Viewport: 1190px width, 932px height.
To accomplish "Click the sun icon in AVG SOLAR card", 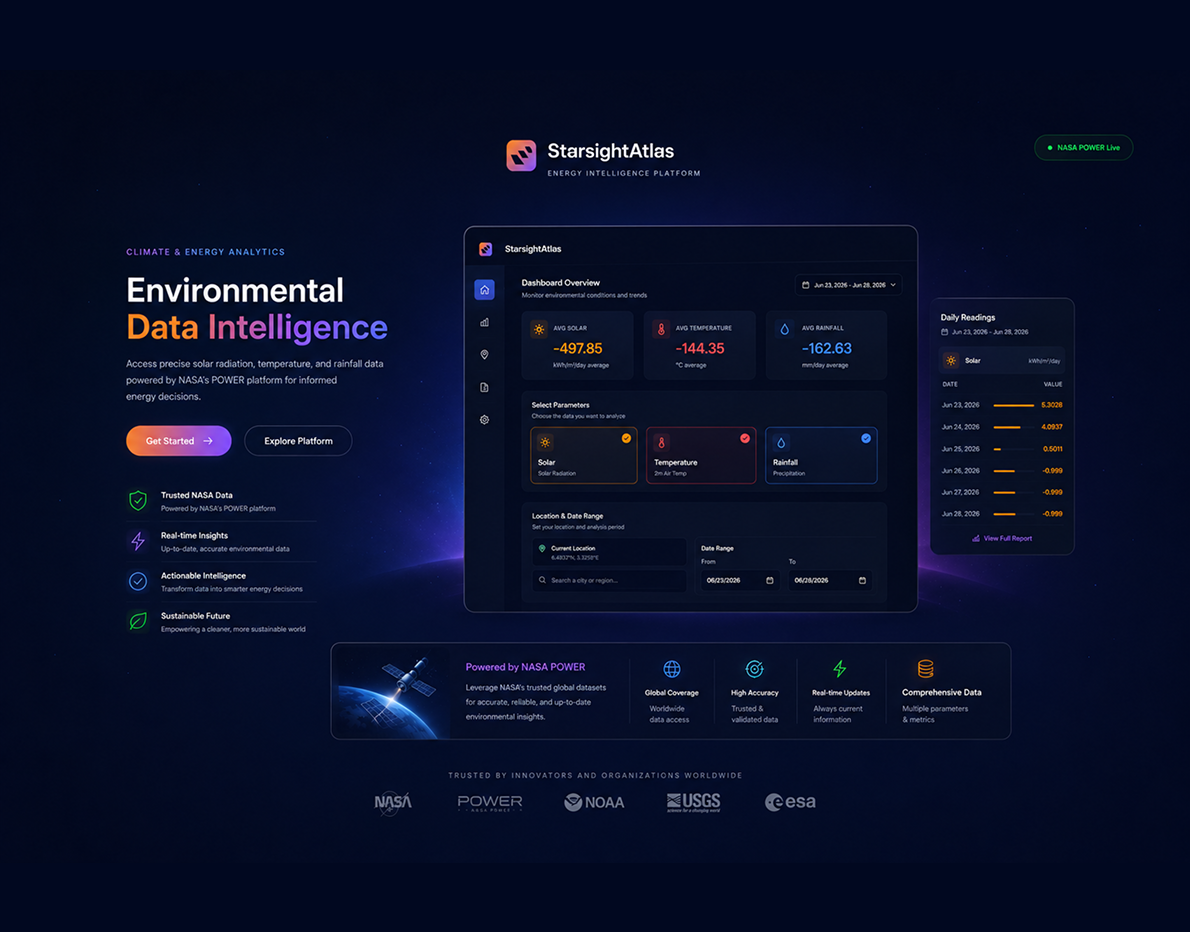I will click(539, 329).
